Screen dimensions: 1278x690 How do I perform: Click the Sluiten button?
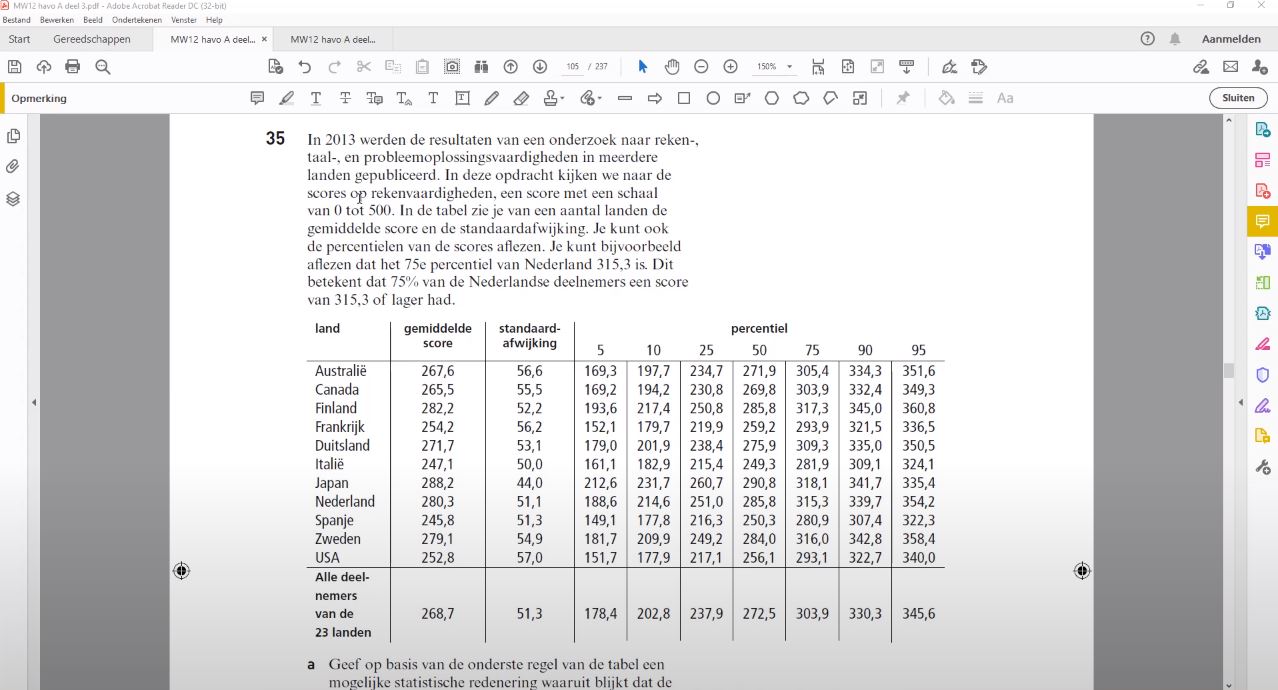(x=1238, y=98)
